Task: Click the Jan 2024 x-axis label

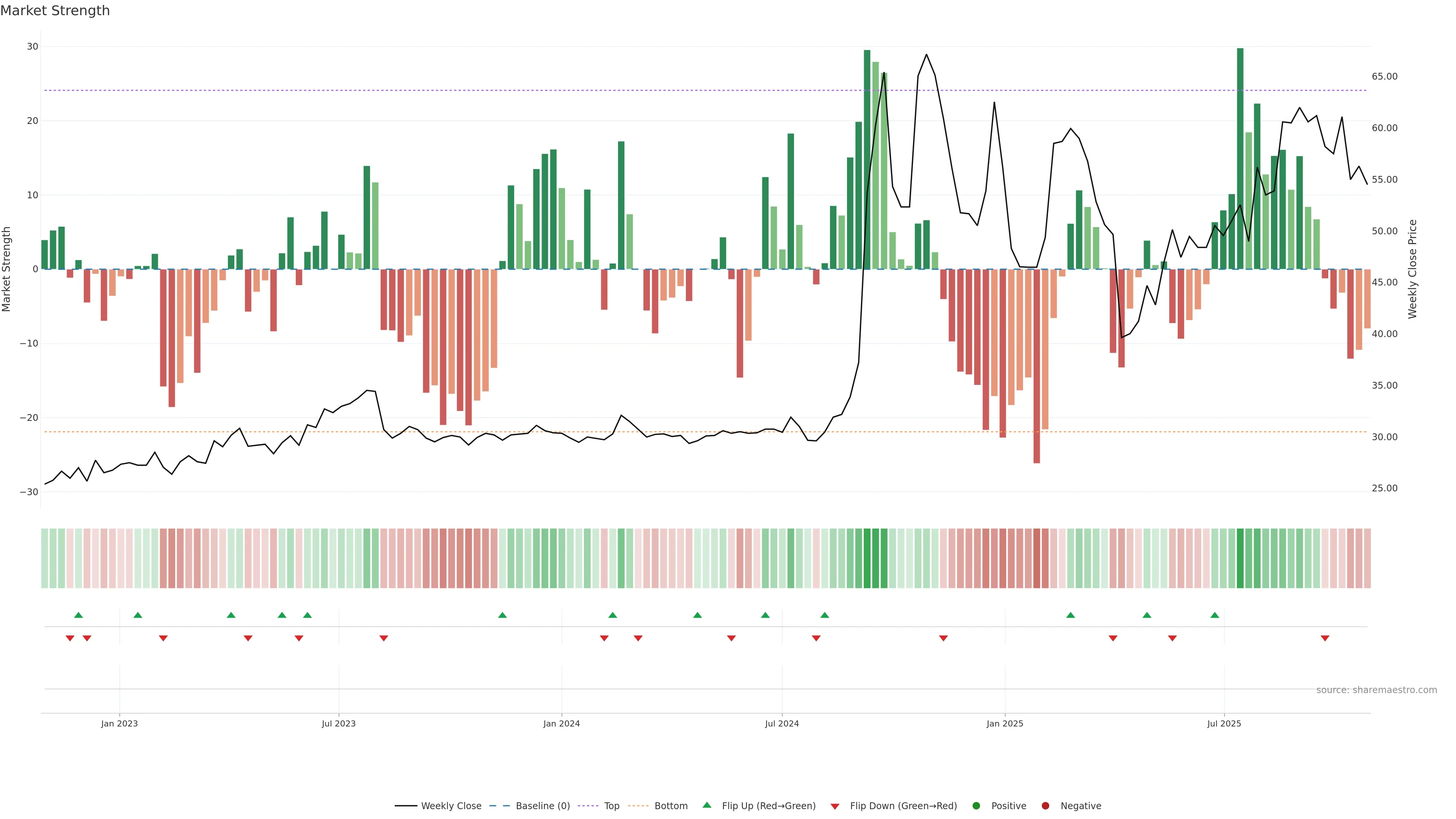Action: tap(561, 723)
